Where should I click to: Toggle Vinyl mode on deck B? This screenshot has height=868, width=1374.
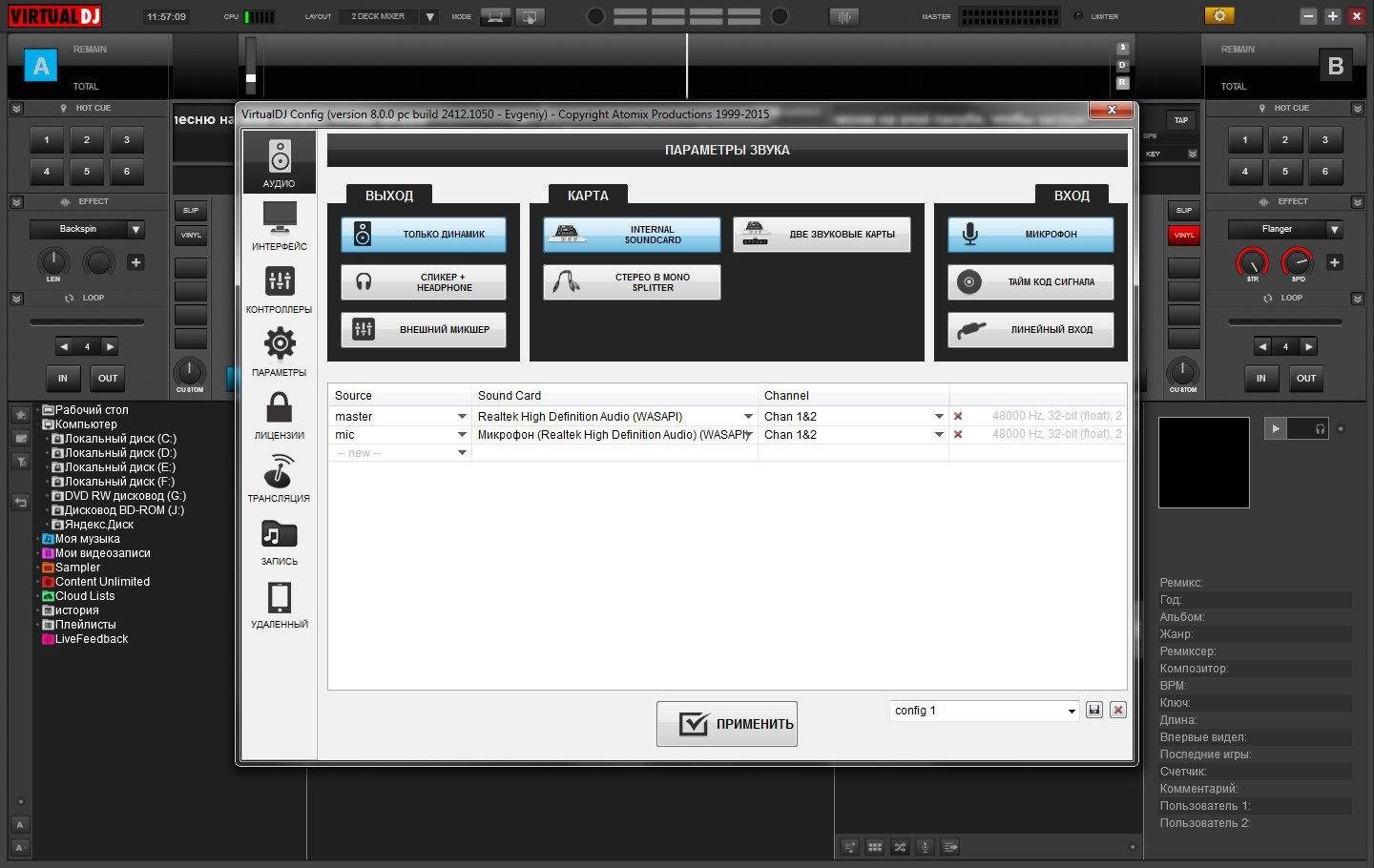click(x=1184, y=235)
